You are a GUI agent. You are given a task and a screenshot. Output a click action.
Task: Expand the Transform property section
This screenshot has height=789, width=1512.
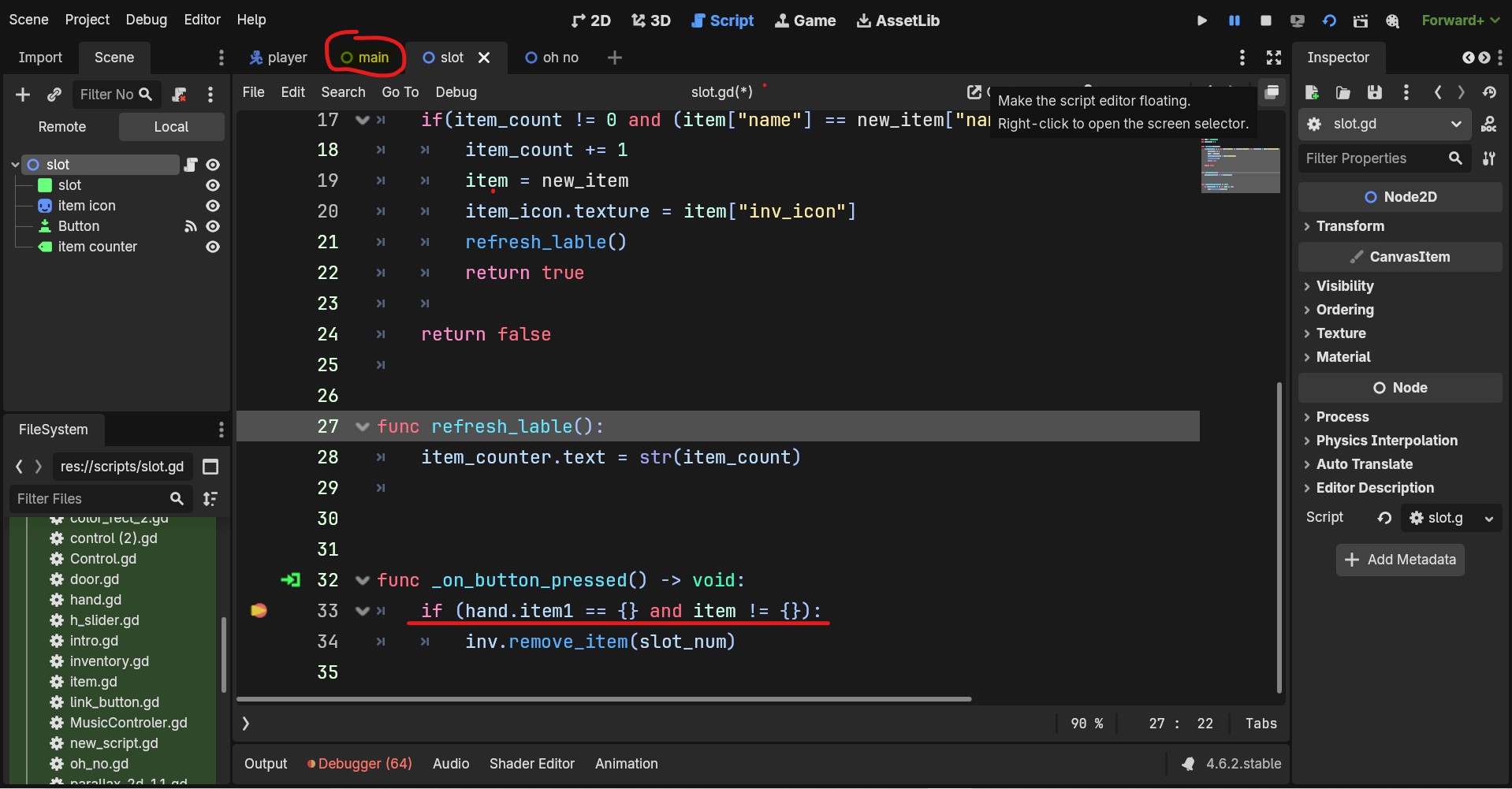(x=1350, y=226)
